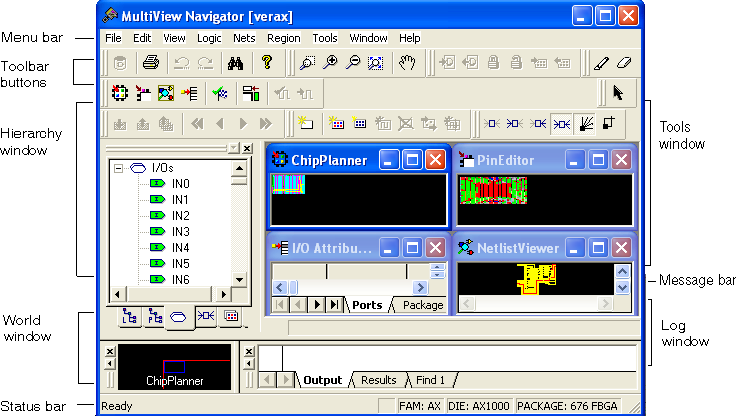Click the PinEditor window thumbnail
Screen dimensions: 736x416
click(493, 190)
